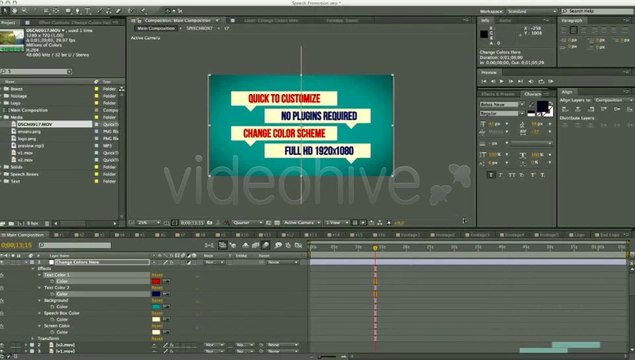Toggle stopwatch for Screen Color's Color
The image size is (635, 360).
click(52, 332)
